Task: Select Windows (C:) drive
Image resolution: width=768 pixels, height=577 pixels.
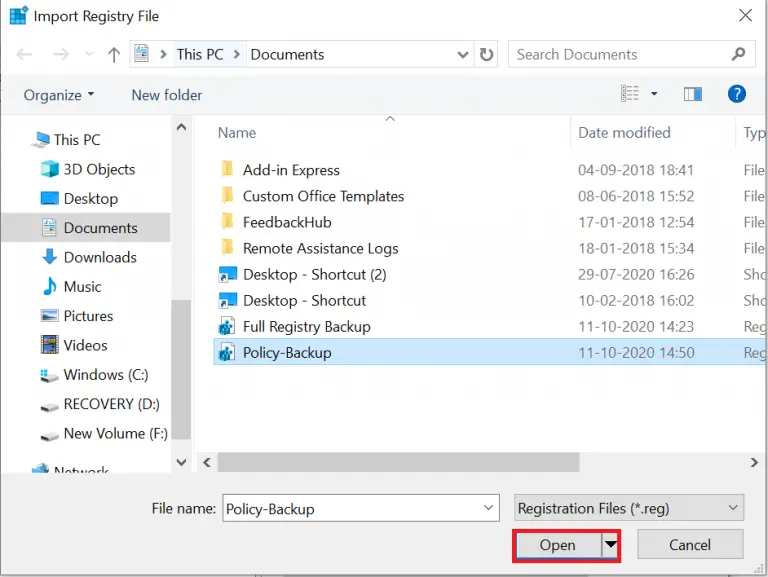Action: click(94, 375)
